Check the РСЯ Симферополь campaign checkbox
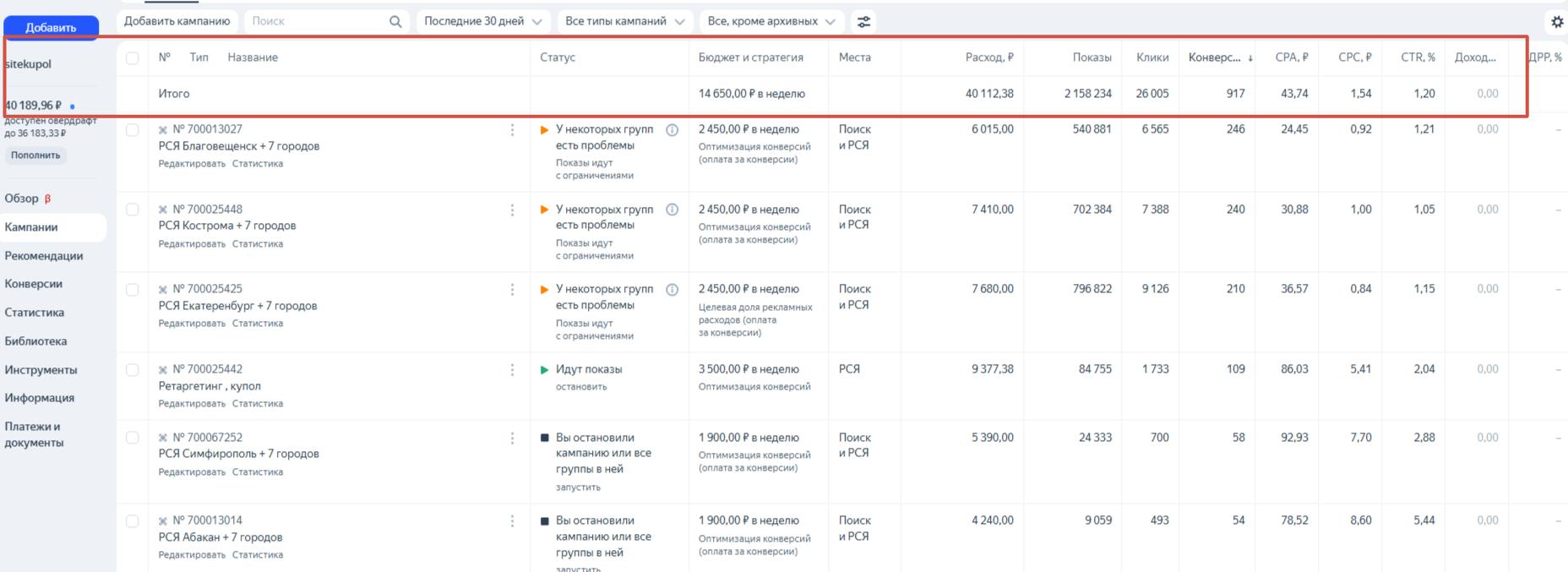 133,438
